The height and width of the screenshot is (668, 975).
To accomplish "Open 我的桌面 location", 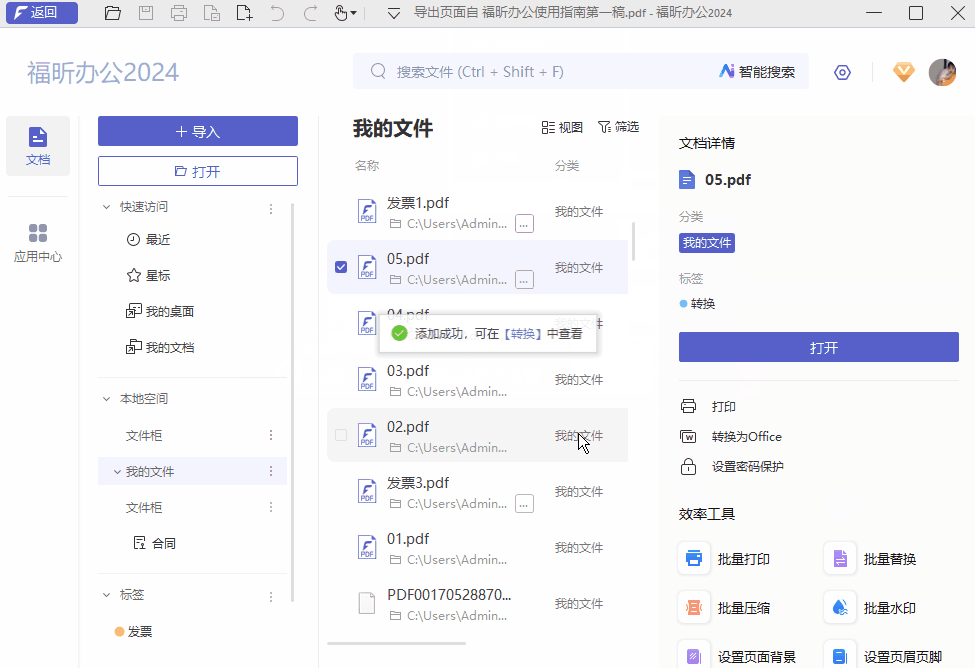I will tap(160, 311).
